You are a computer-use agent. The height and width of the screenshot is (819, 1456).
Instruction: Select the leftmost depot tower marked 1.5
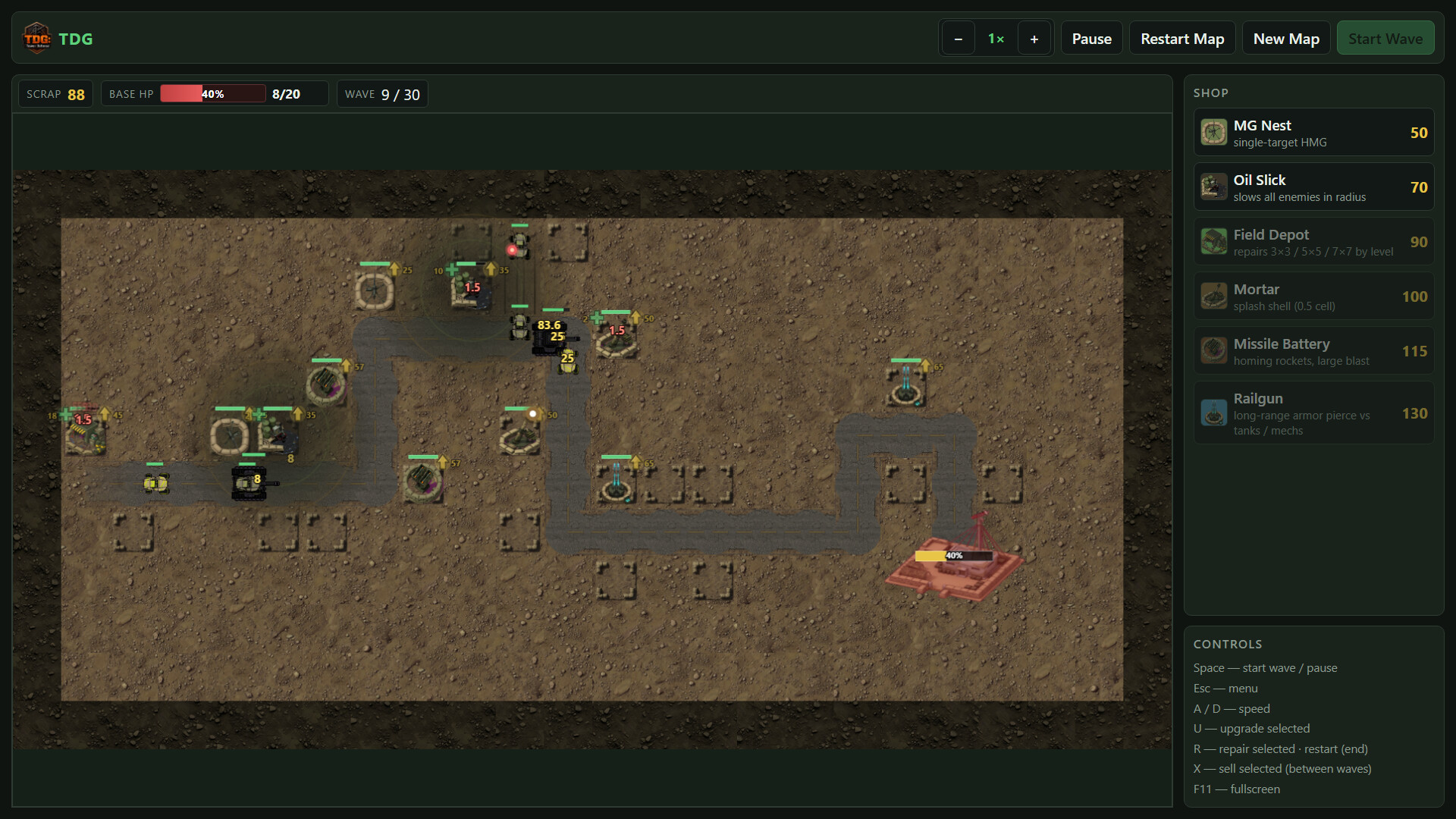[84, 435]
